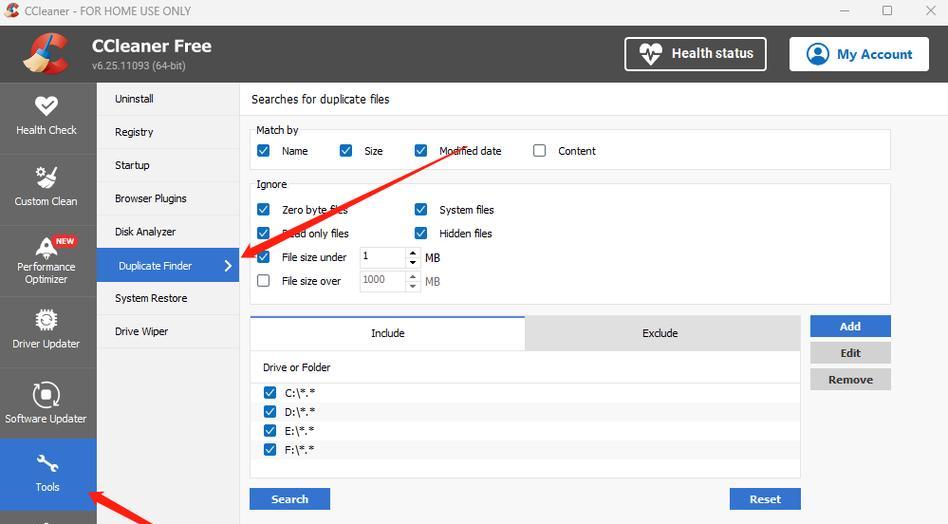Open the Registry tool
Screen dimensions: 948x524
(167, 132)
